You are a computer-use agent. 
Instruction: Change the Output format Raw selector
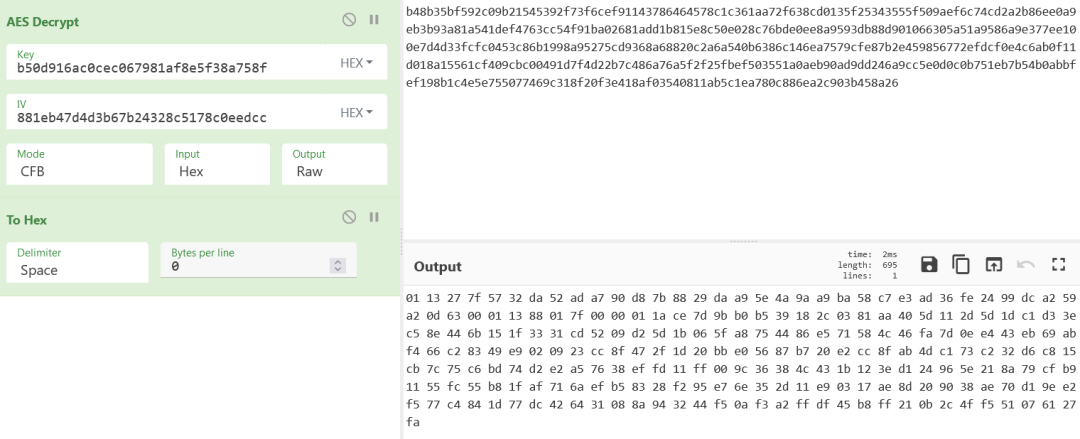pos(334,164)
